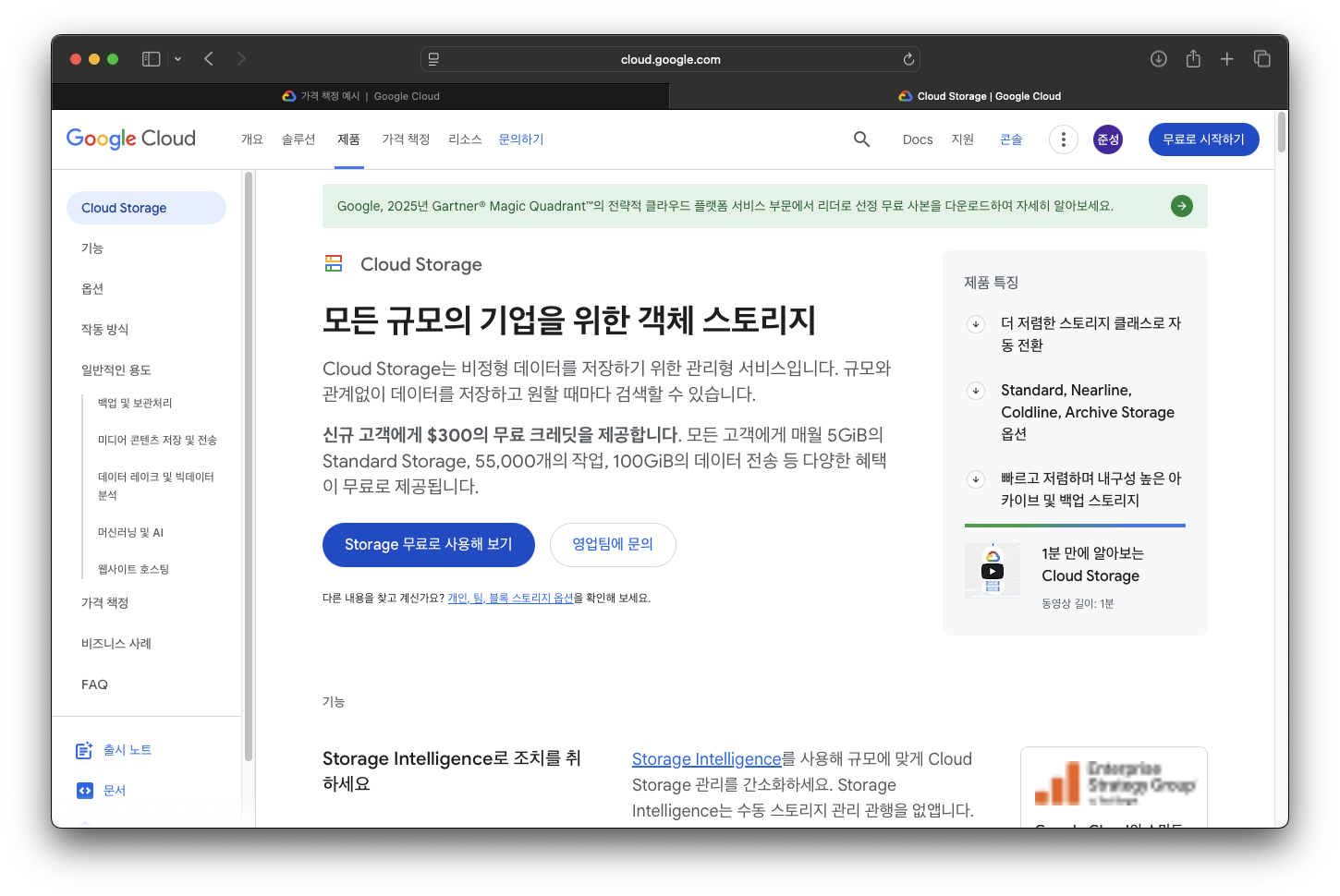Open 개인, 팀, 블록 스토리지 옵션 link
1340x896 pixels.
tap(510, 599)
